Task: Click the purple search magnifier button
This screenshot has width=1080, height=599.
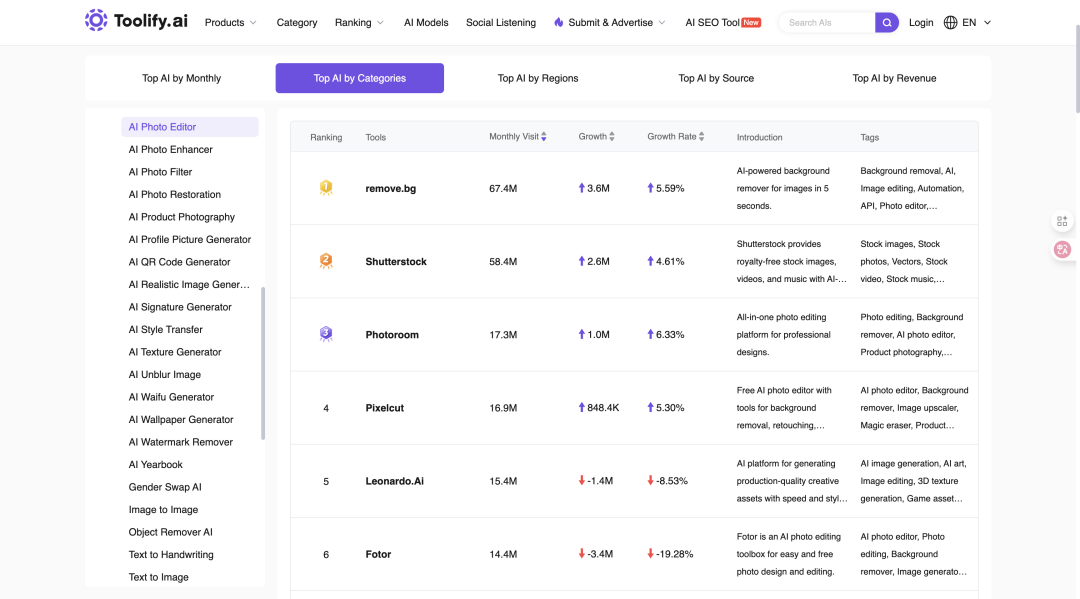Action: coord(886,23)
